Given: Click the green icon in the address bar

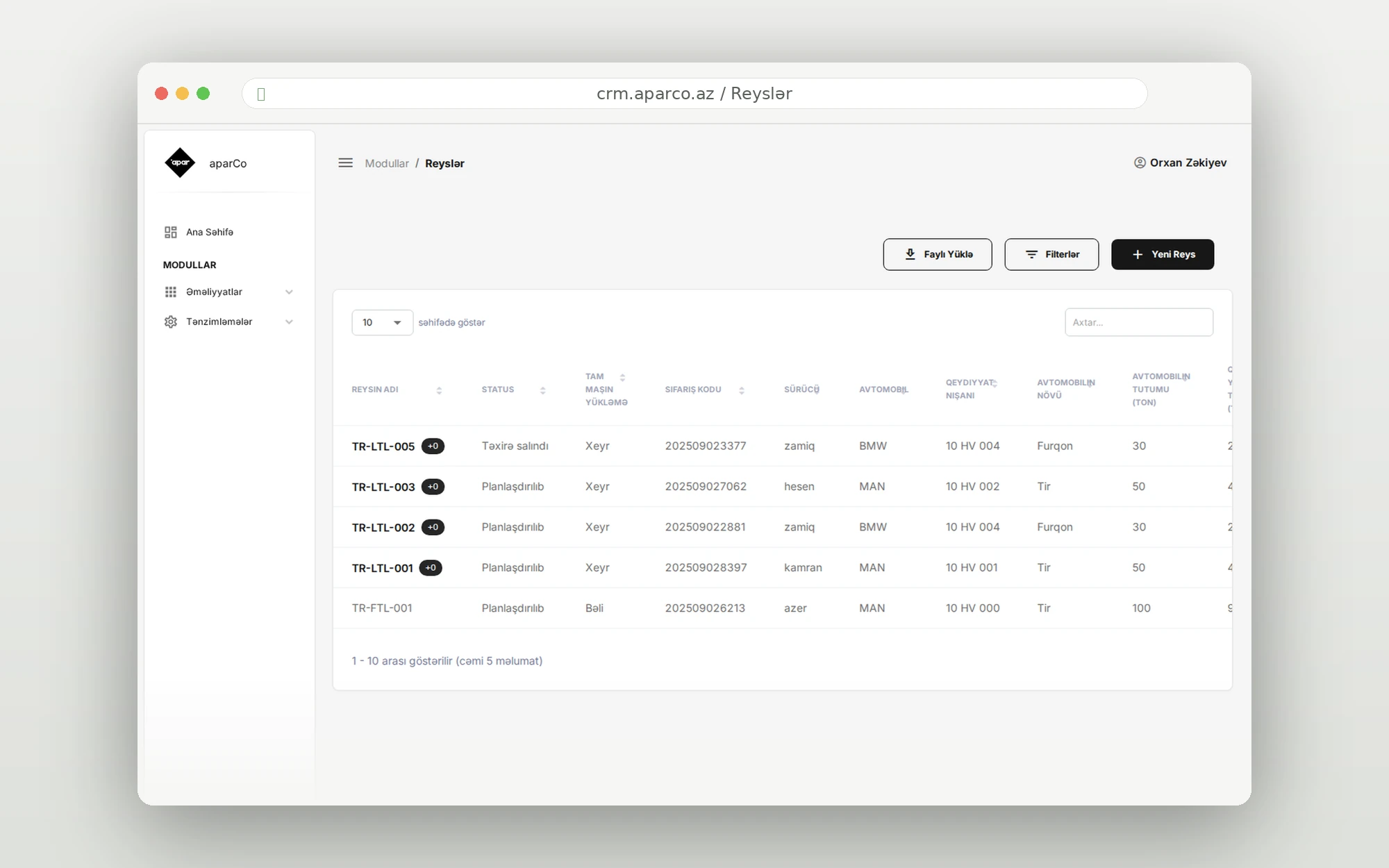Looking at the screenshot, I should (261, 94).
